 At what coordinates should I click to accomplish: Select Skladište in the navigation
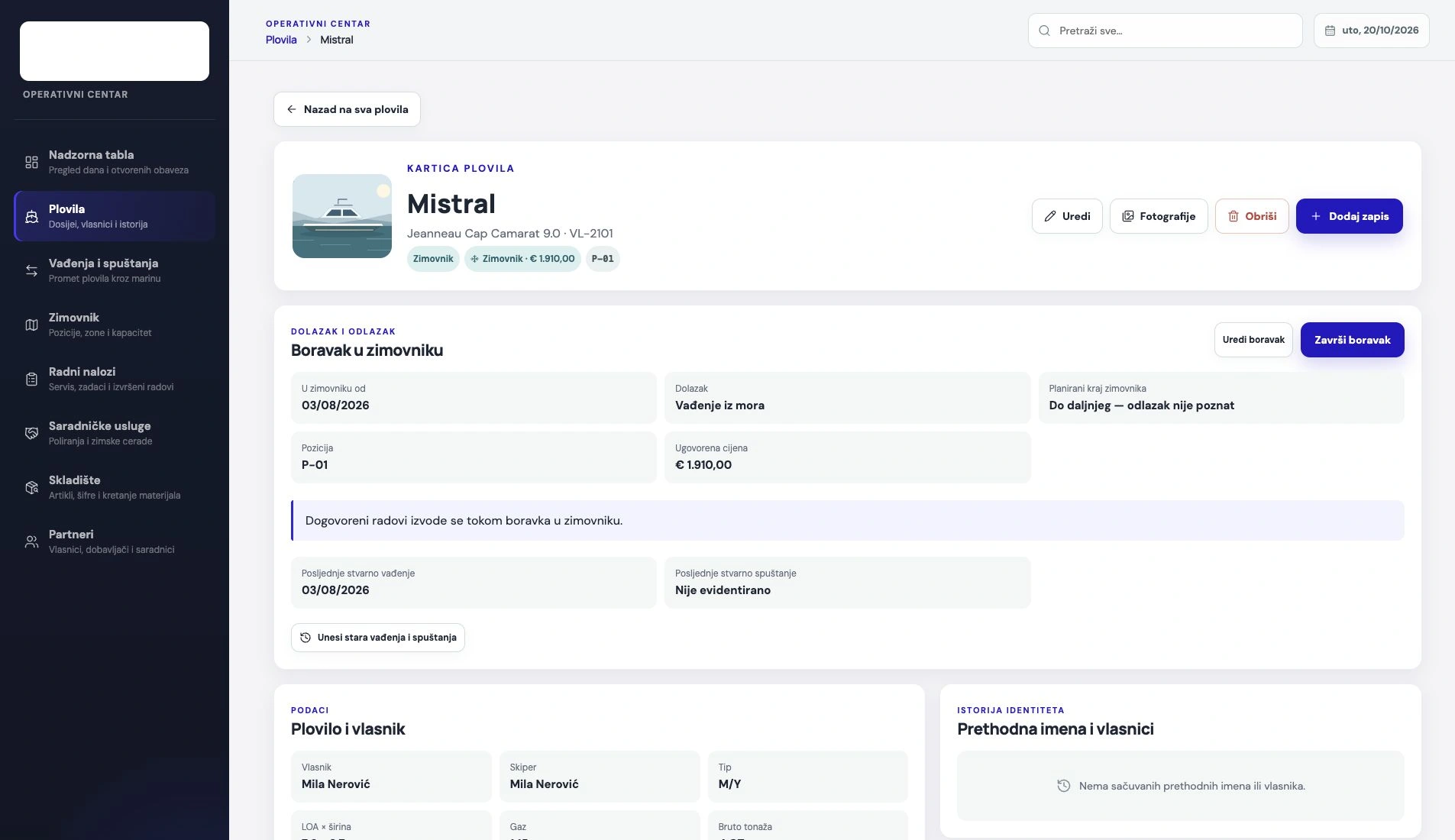tap(115, 487)
